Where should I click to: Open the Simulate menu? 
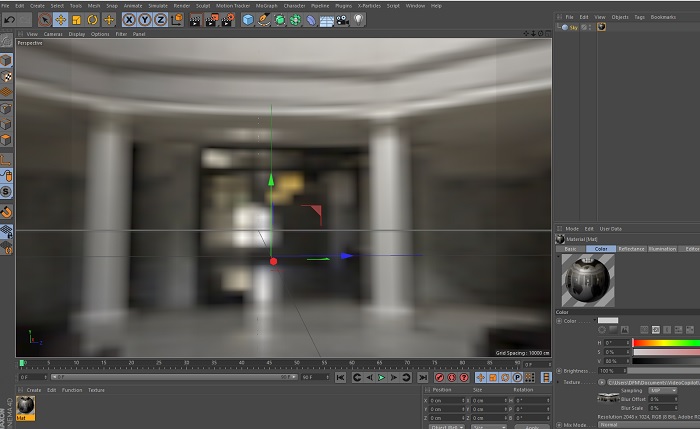pyautogui.click(x=158, y=6)
